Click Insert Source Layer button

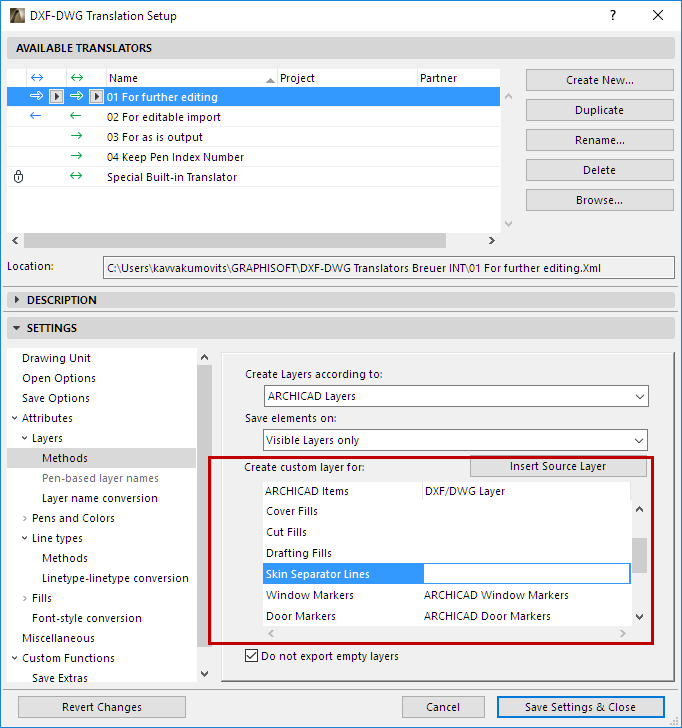(558, 466)
